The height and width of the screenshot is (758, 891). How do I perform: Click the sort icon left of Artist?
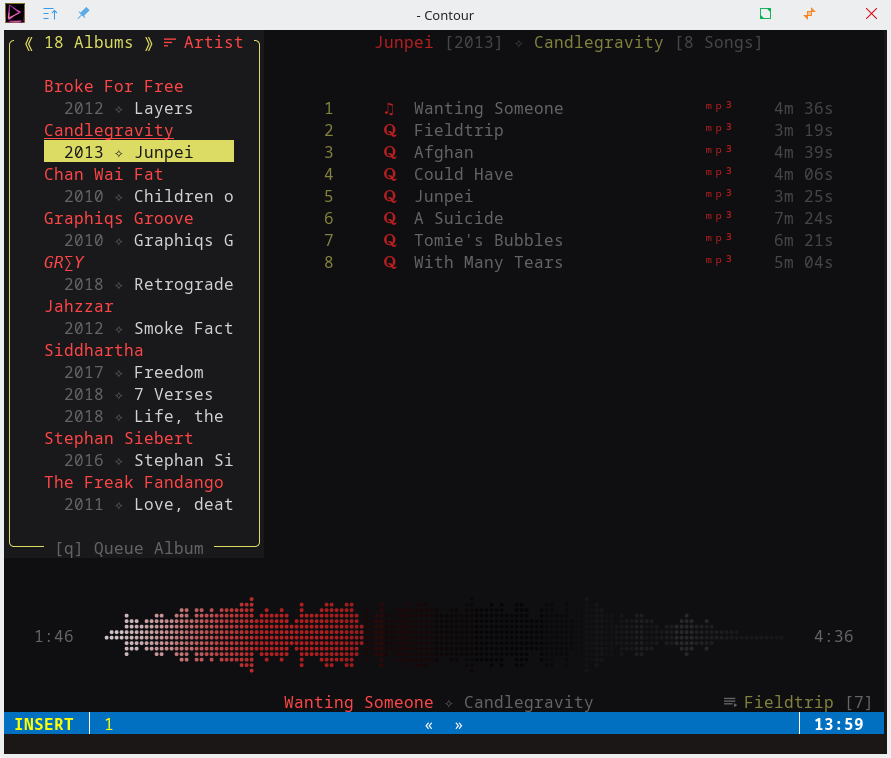[x=169, y=42]
